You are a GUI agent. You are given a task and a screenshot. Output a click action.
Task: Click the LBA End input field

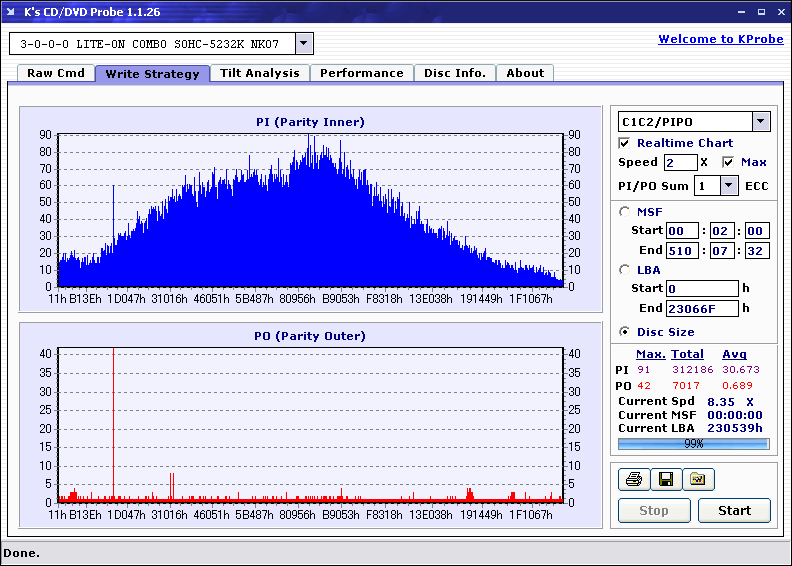pos(702,308)
